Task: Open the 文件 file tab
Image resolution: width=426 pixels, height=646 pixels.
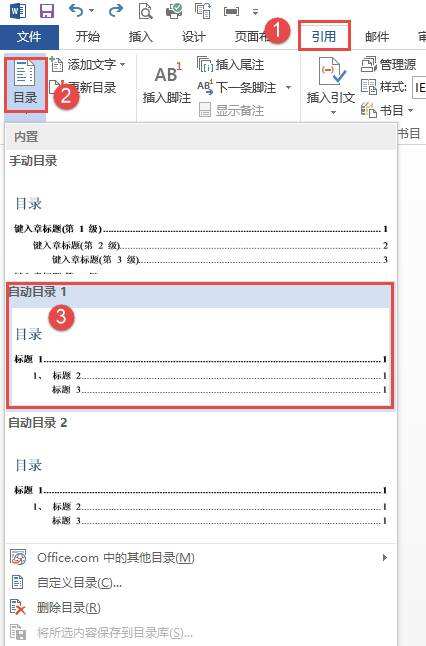Action: tap(29, 37)
